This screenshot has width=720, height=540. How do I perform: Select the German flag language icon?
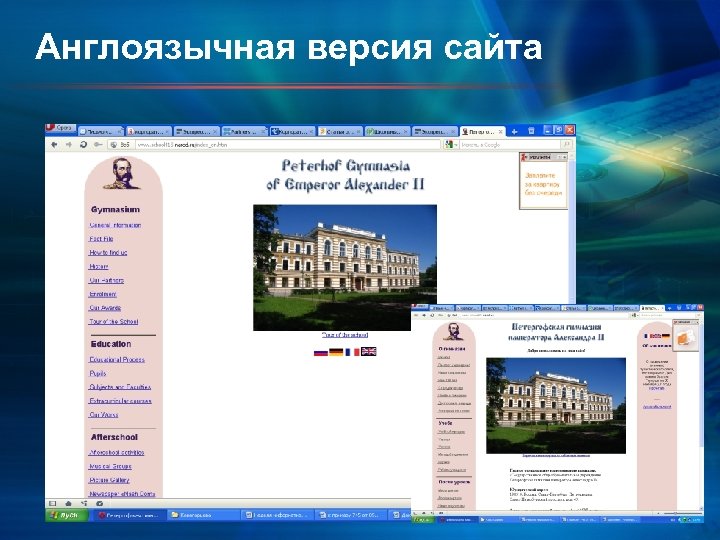click(x=336, y=352)
